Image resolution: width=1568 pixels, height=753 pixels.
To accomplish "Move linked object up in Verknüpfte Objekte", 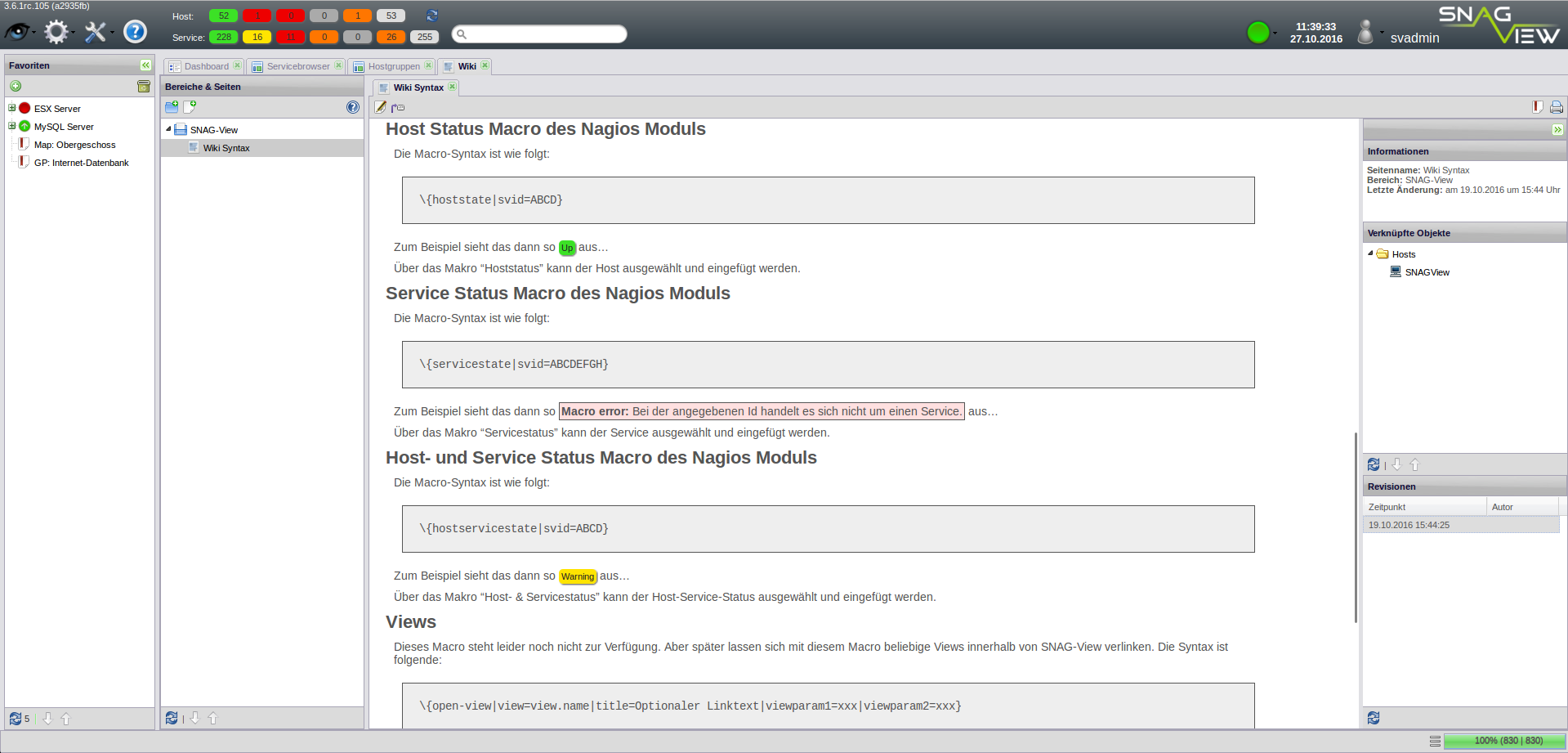I will click(1414, 464).
